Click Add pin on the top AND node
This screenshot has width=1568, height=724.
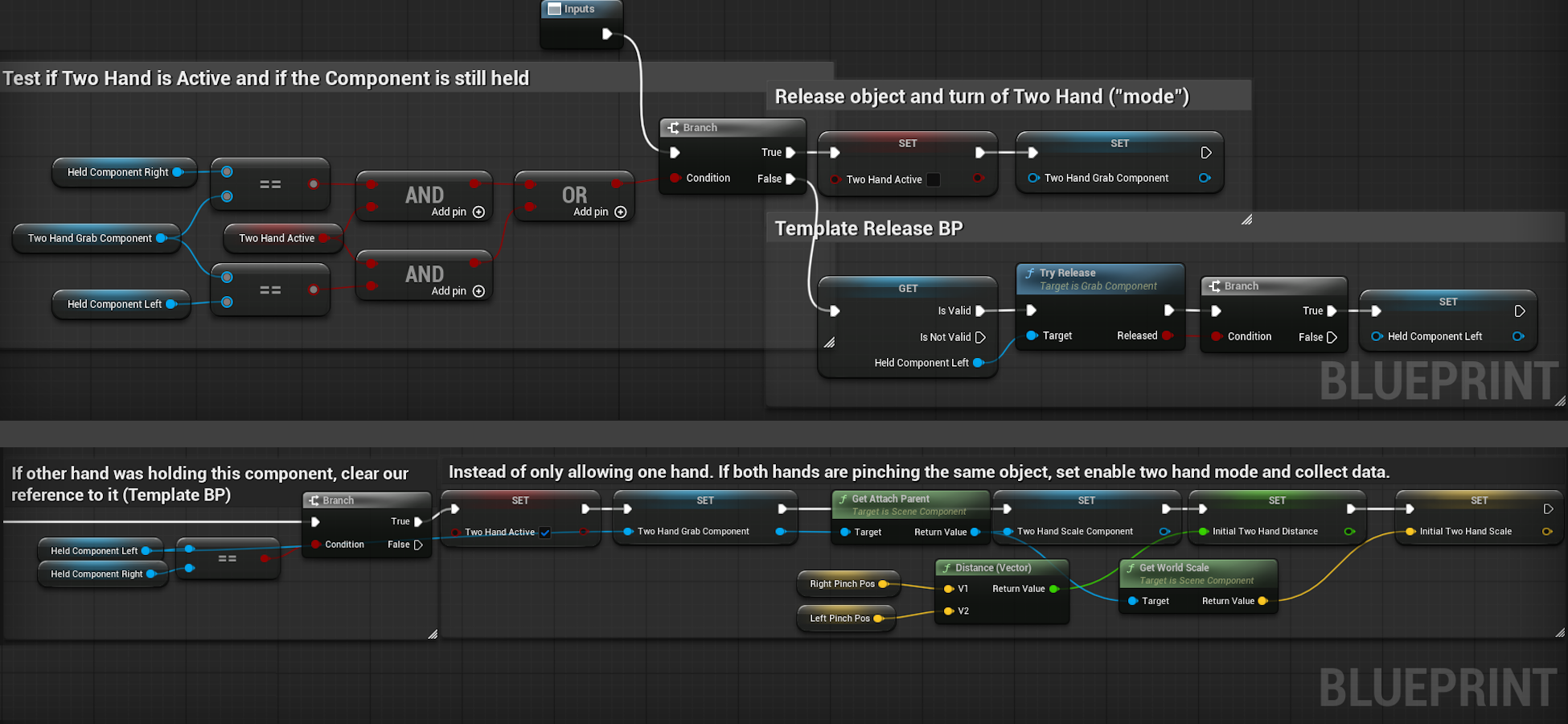pyautogui.click(x=478, y=212)
